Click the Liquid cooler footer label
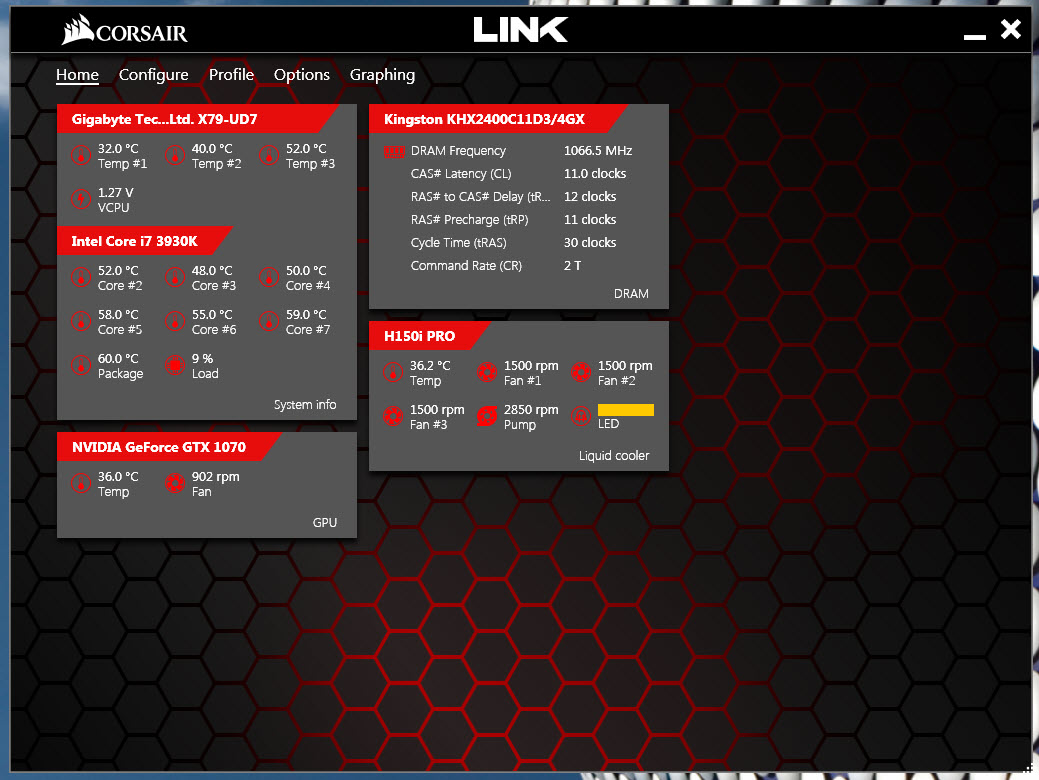This screenshot has width=1039, height=780. [614, 455]
